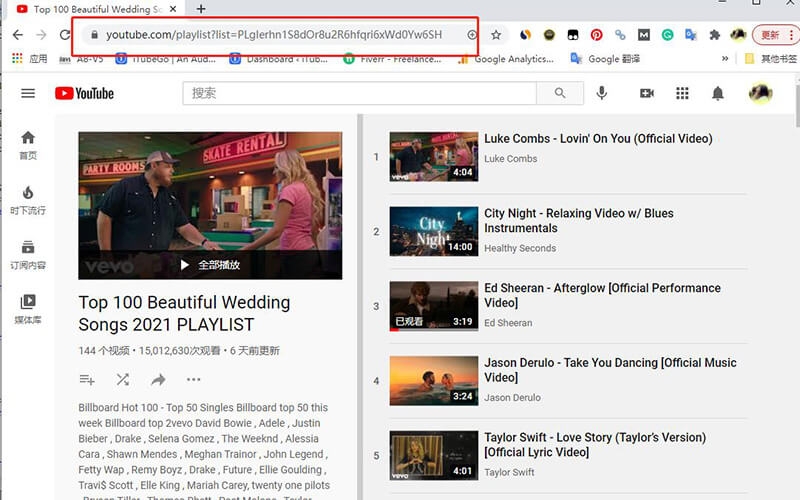Open the Google 翻译 bookmark

coord(605,59)
